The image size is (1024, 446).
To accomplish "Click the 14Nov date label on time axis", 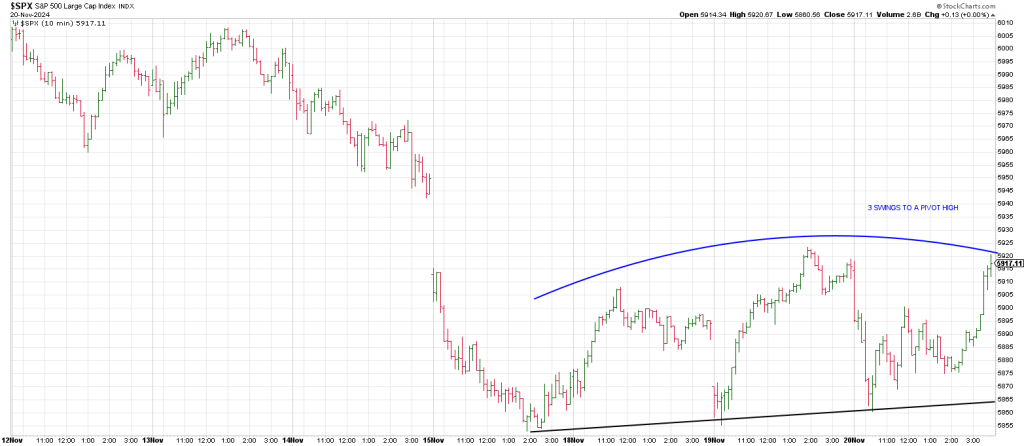I will point(292,439).
